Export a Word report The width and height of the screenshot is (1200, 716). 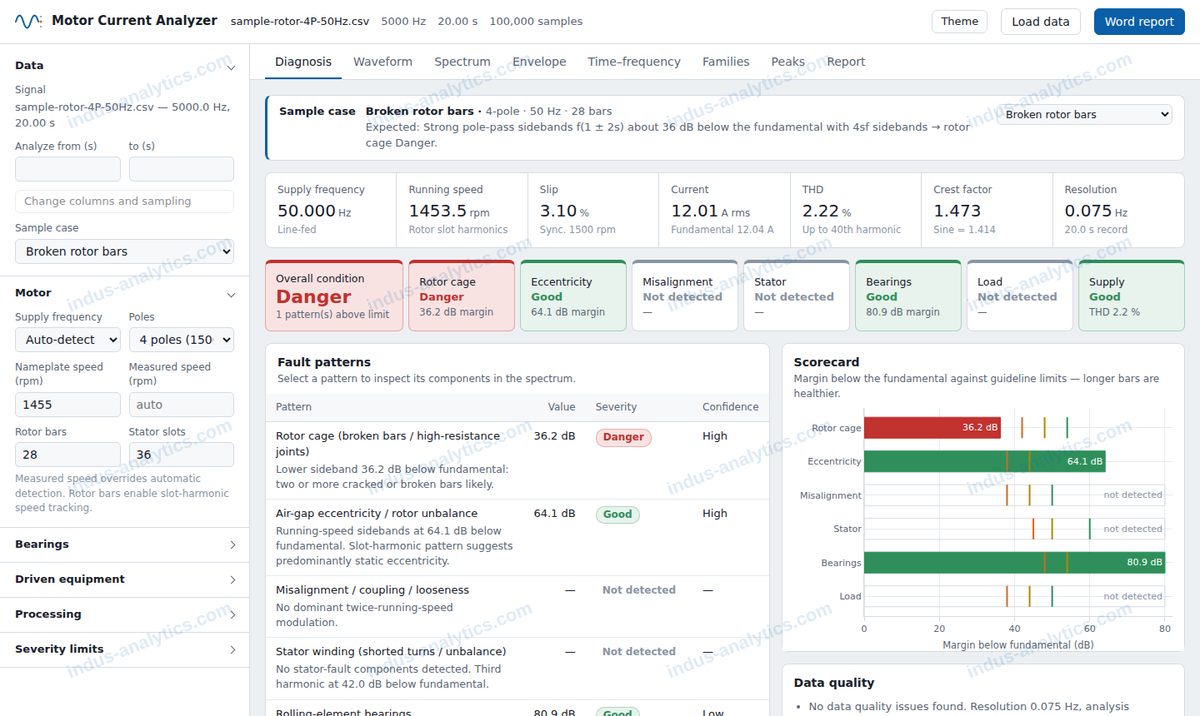[1139, 21]
